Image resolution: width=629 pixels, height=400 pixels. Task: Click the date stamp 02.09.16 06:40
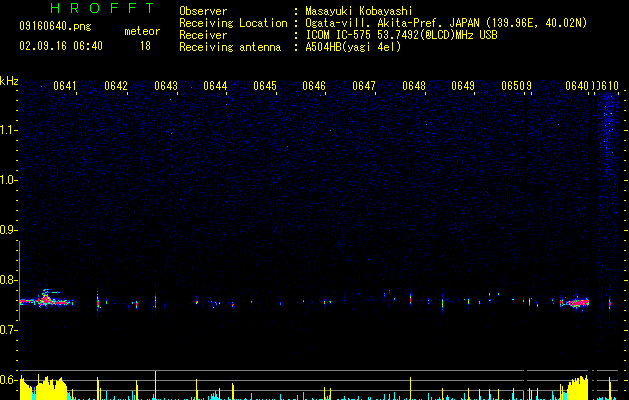pos(61,46)
